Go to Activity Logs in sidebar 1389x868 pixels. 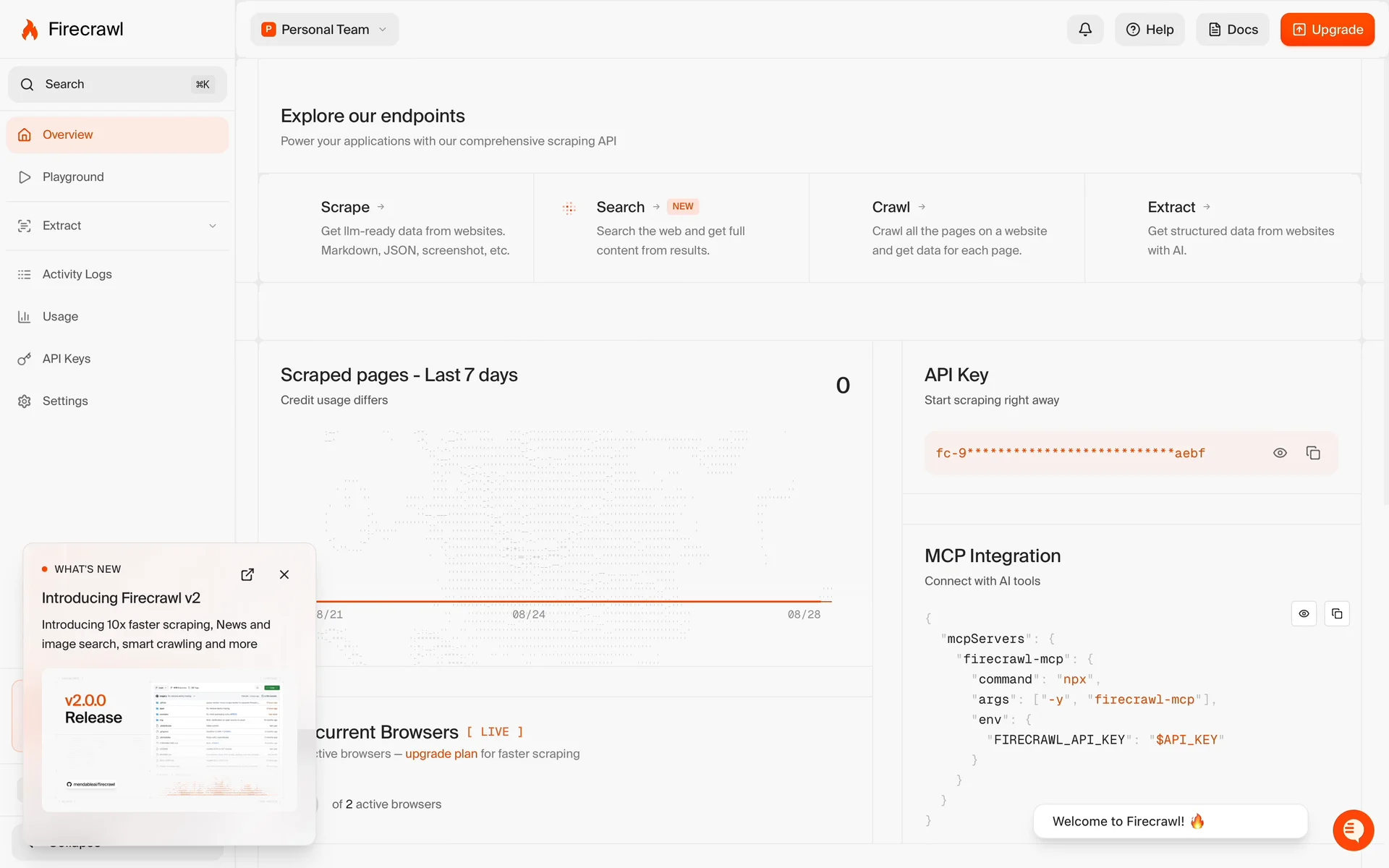77,274
